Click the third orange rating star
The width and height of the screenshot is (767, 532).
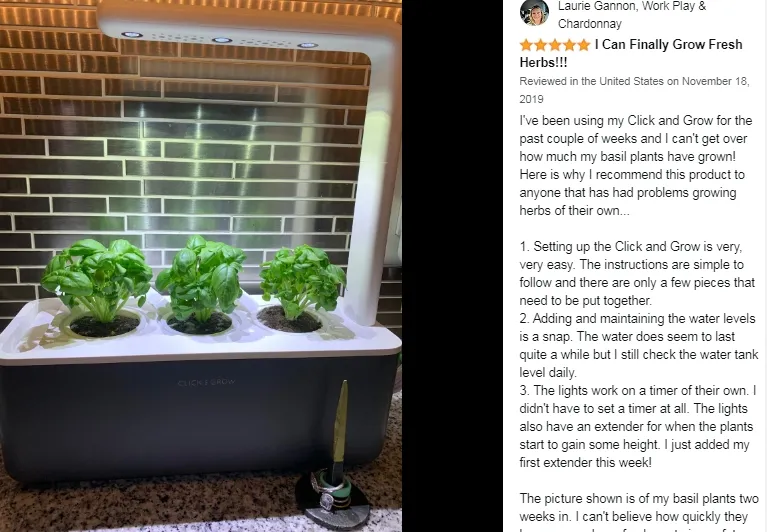pos(555,45)
